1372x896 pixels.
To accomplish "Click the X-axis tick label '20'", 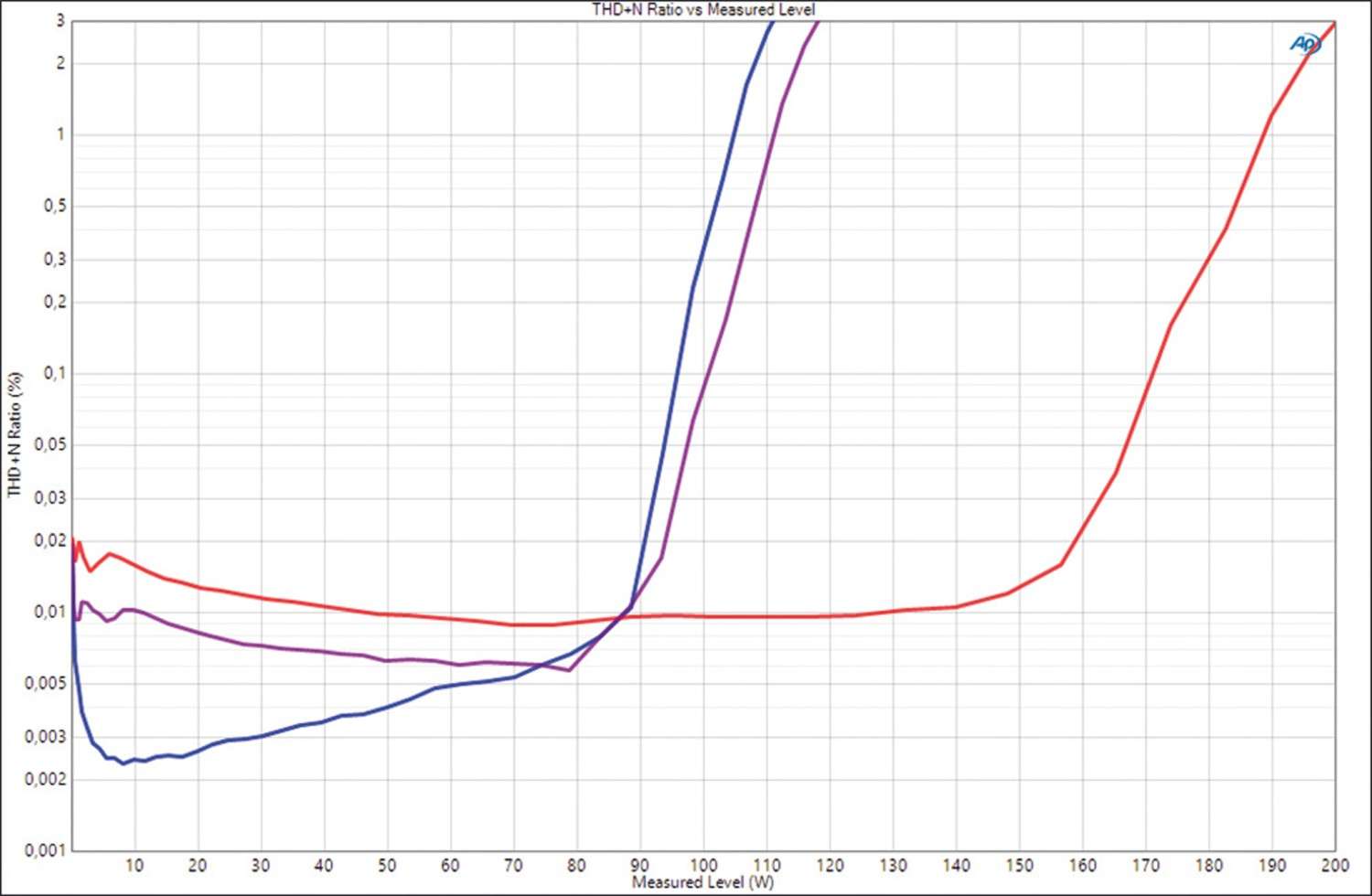I will [x=198, y=865].
